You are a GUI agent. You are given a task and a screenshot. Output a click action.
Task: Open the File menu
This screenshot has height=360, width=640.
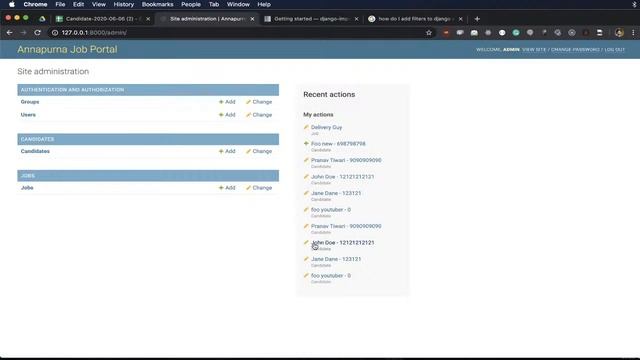pos(60,4)
